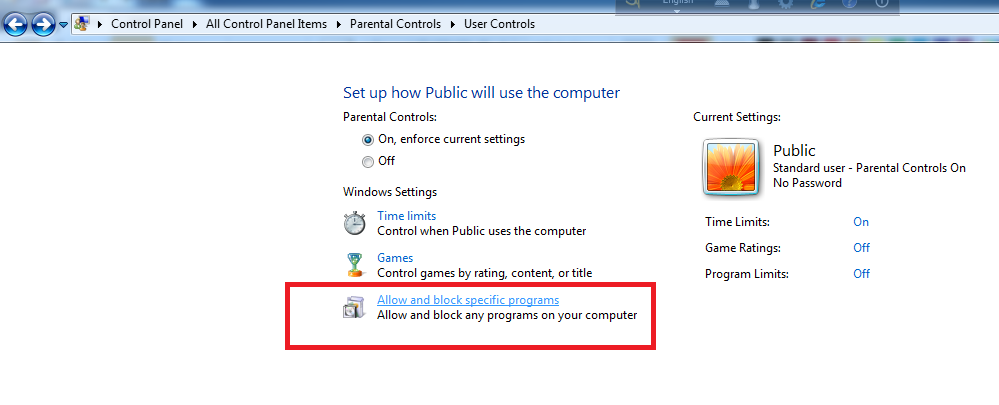Screen dimensions: 999x405
Task: Open 'Allow and block specific programs' link
Action: tap(467, 300)
